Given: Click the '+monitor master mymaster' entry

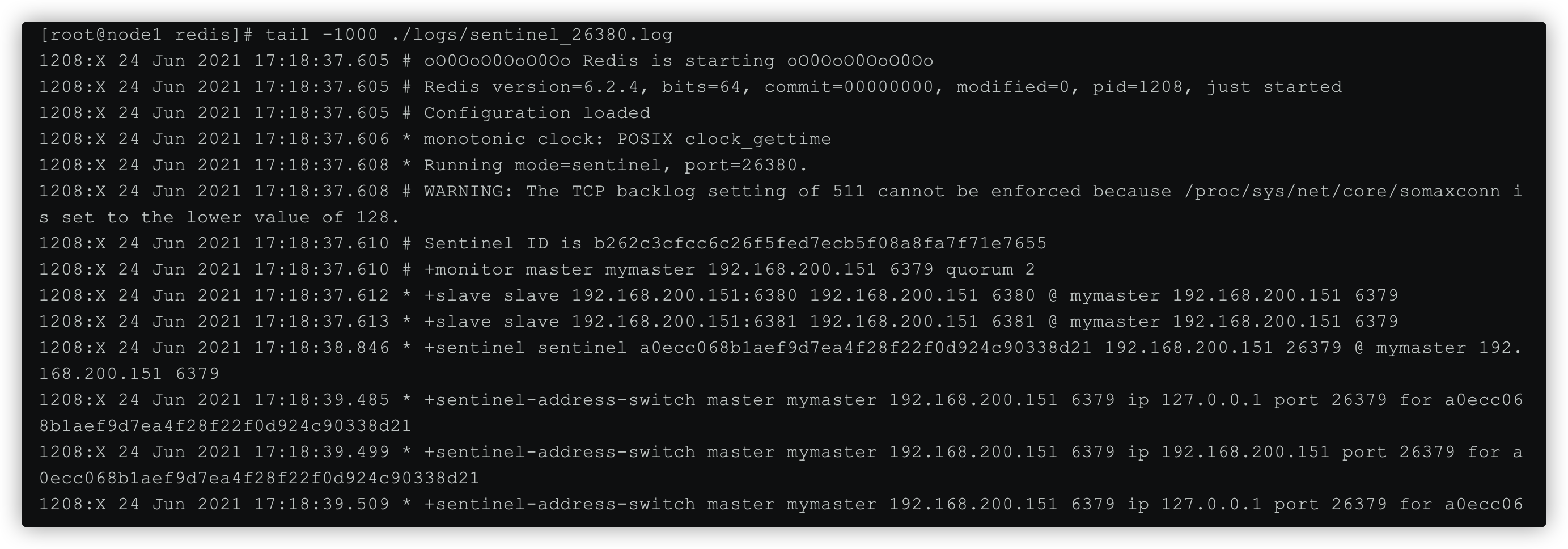Looking at the screenshot, I should tap(560, 269).
